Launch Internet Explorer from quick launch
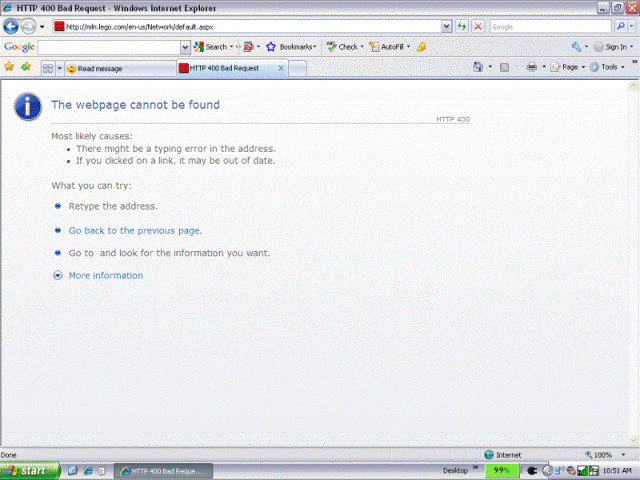Image resolution: width=640 pixels, height=480 pixels. (88, 471)
